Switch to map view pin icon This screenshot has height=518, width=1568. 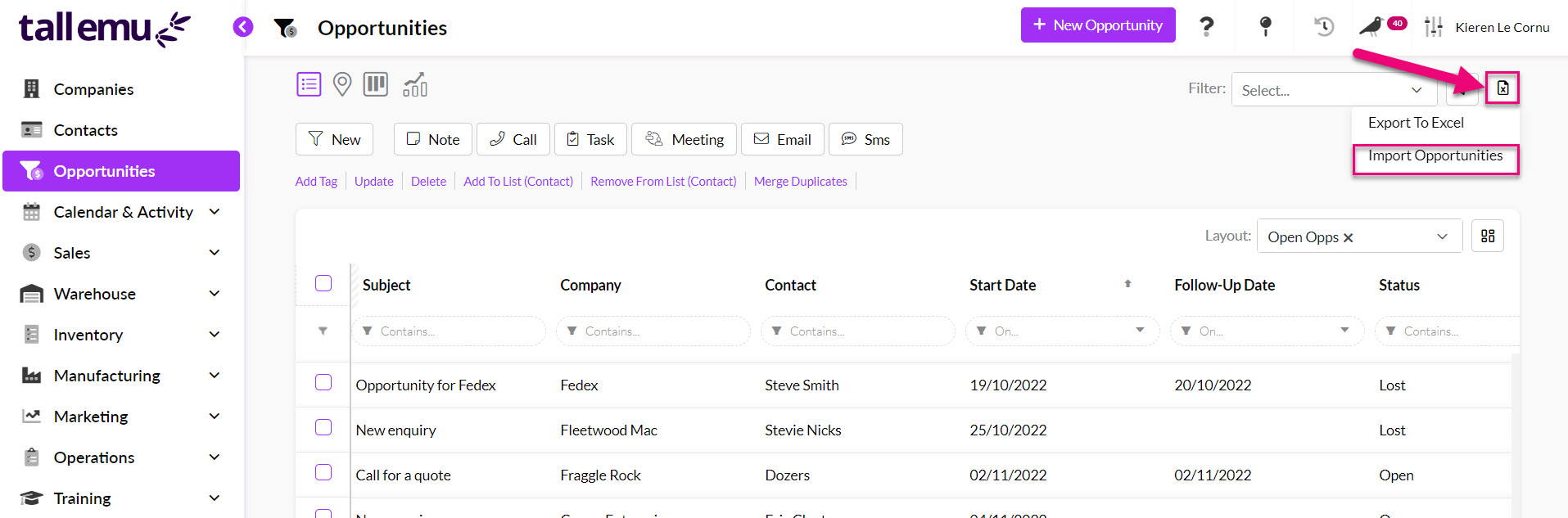342,84
